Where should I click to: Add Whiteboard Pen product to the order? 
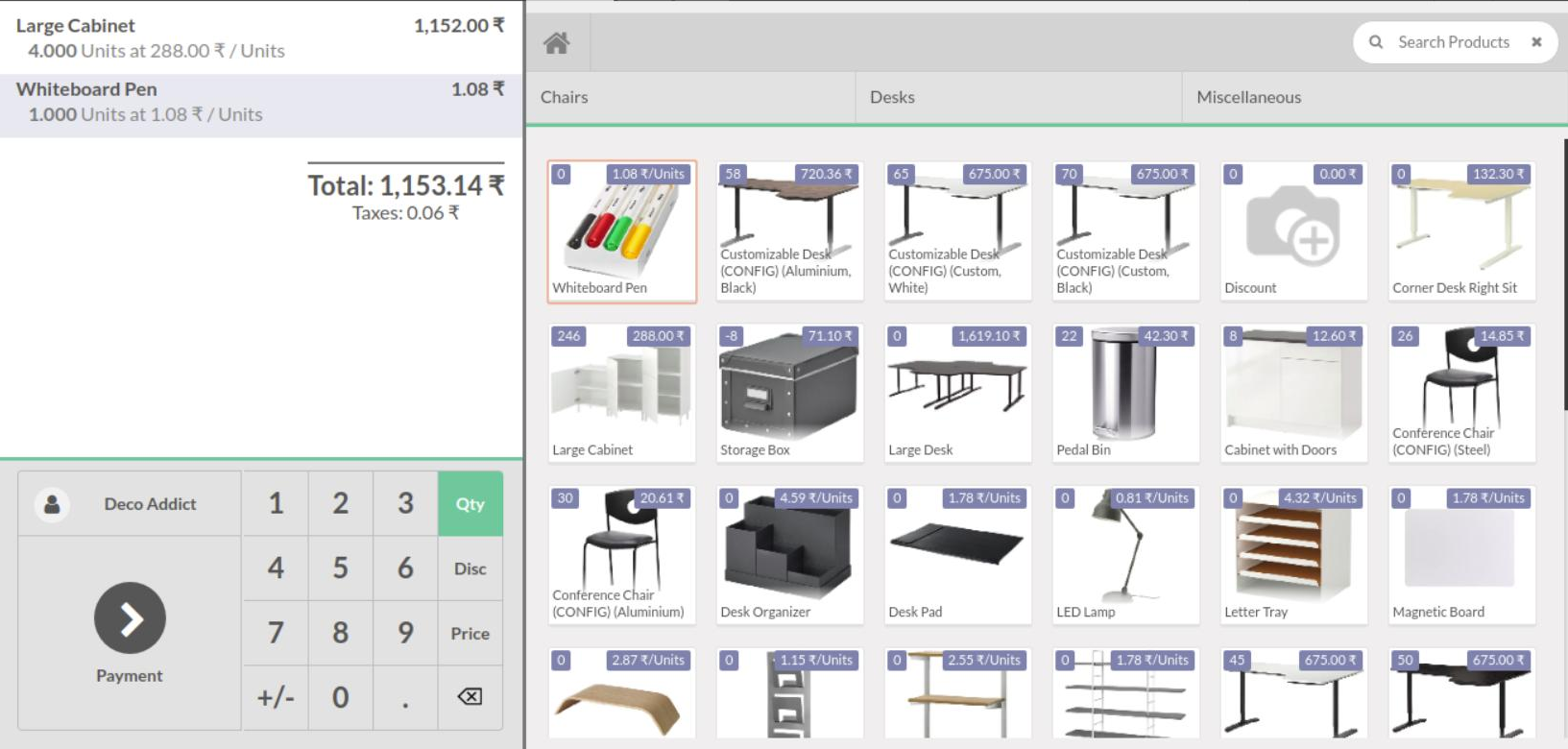tap(621, 231)
